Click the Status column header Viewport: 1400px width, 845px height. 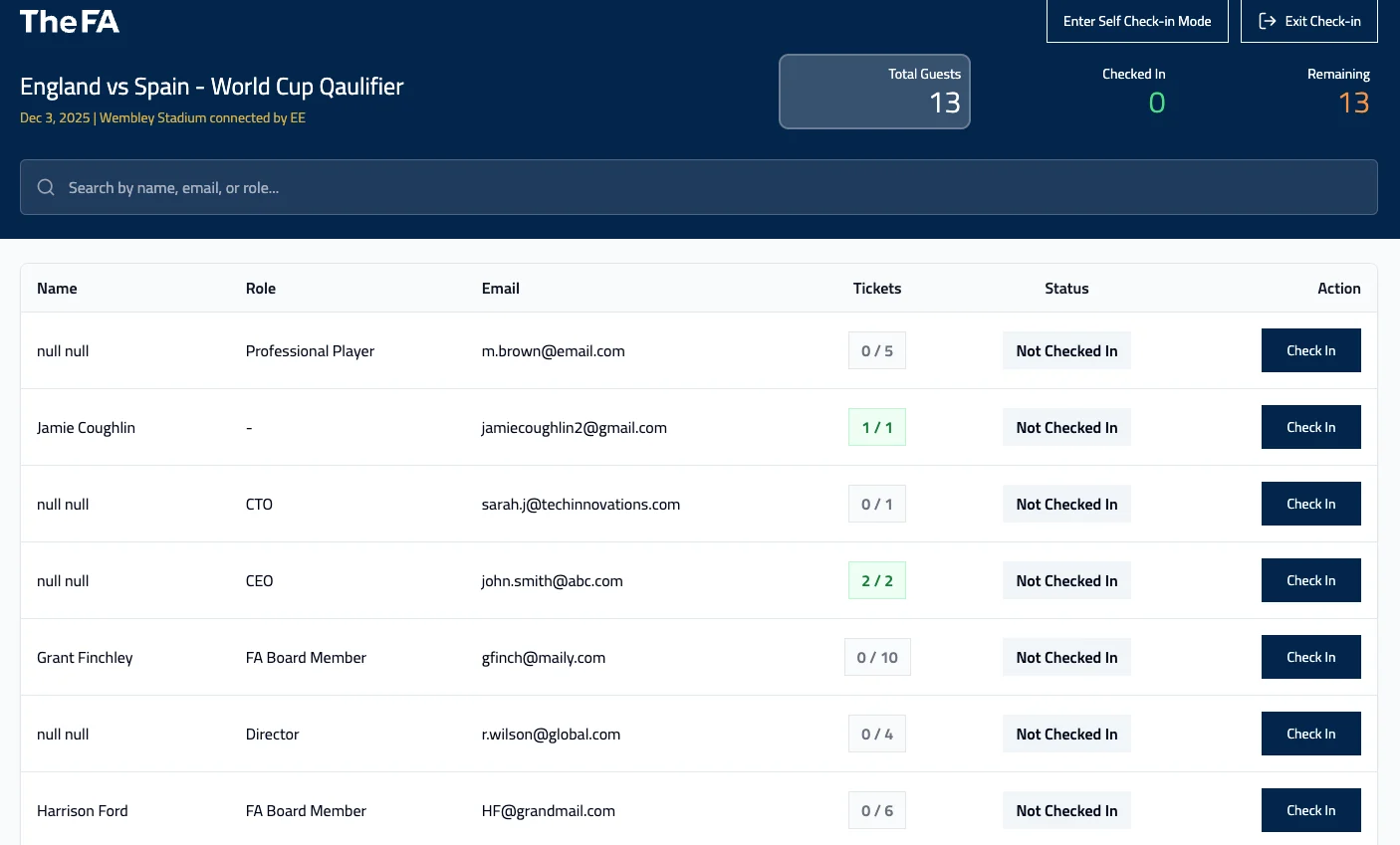[1066, 289]
